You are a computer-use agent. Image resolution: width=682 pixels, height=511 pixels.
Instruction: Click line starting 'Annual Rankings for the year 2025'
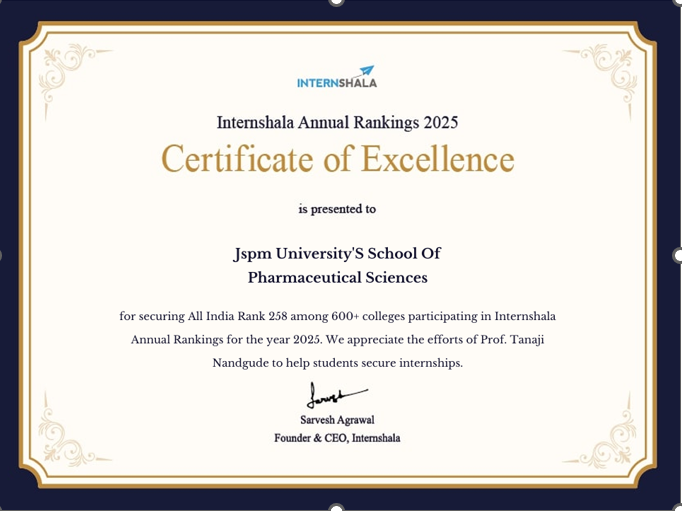338,339
